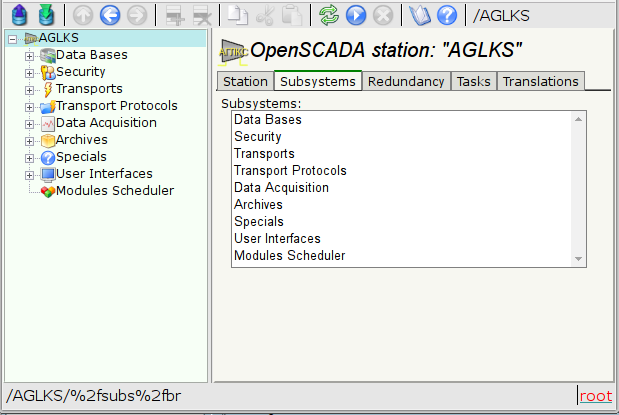The height and width of the screenshot is (415, 619).
Task: Open the Redundancy tab
Action: pos(406,82)
